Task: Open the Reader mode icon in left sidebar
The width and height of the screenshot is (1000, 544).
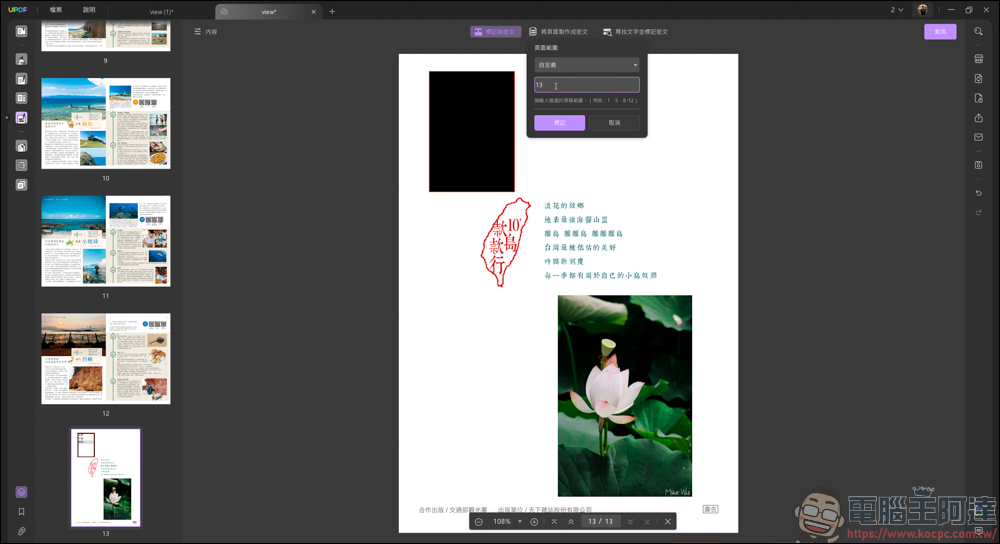Action: (x=21, y=31)
